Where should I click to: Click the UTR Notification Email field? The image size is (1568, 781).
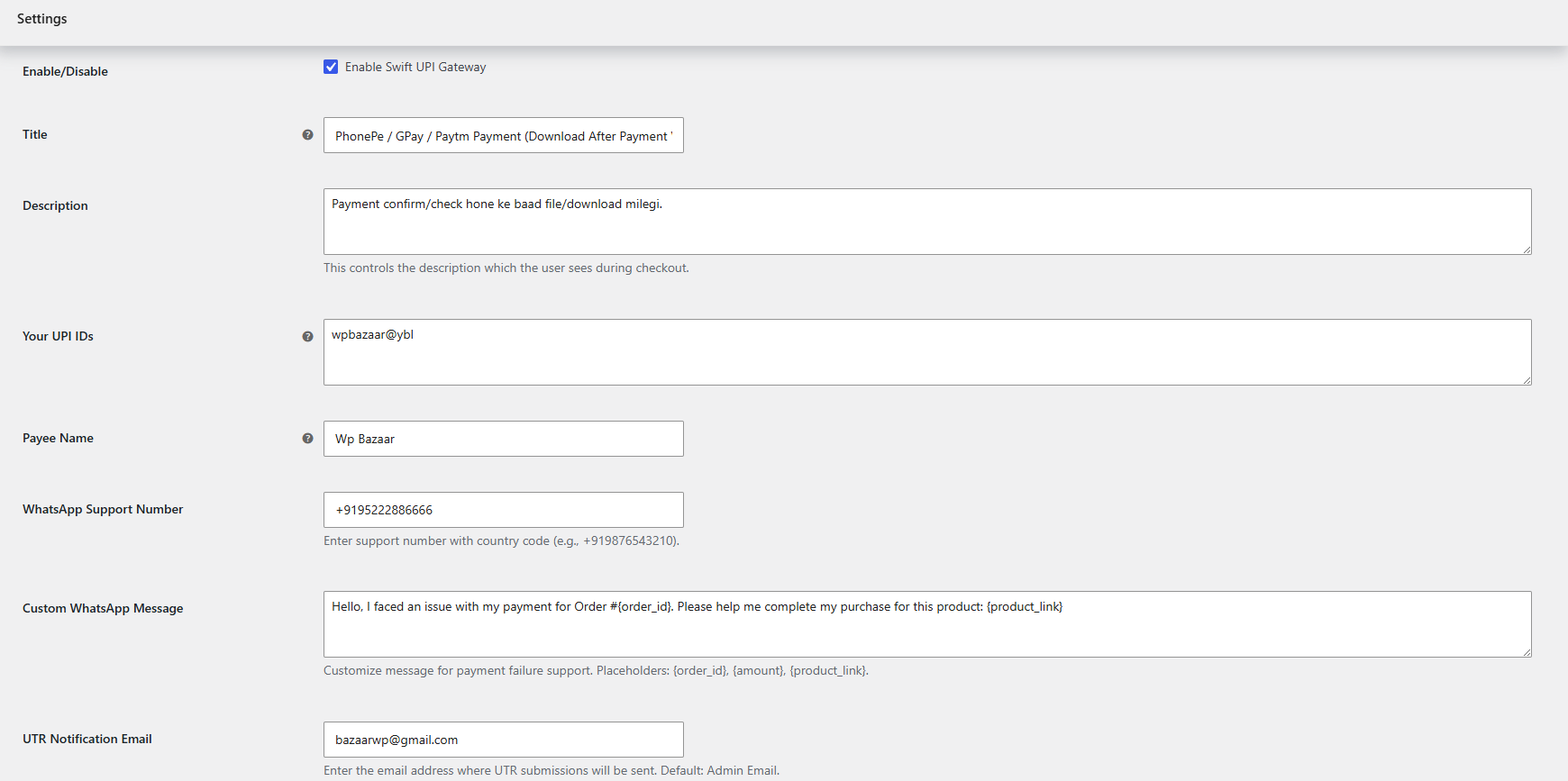point(504,740)
